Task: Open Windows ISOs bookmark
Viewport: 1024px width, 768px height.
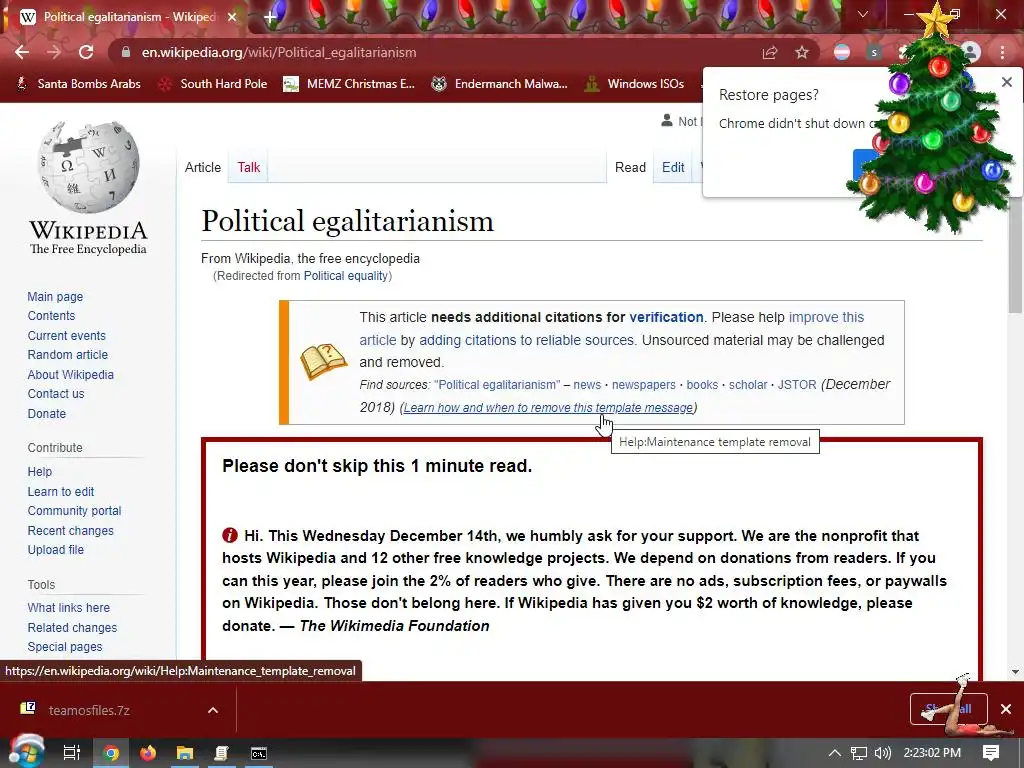Action: [635, 84]
